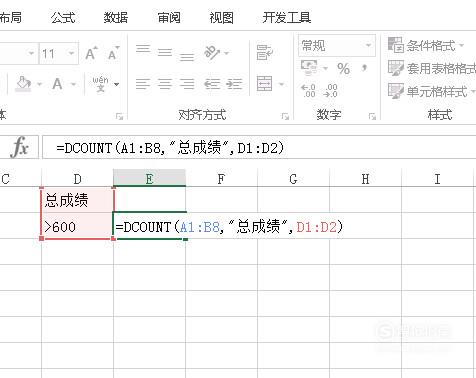Increase indent
The image size is (476, 378).
234,84
